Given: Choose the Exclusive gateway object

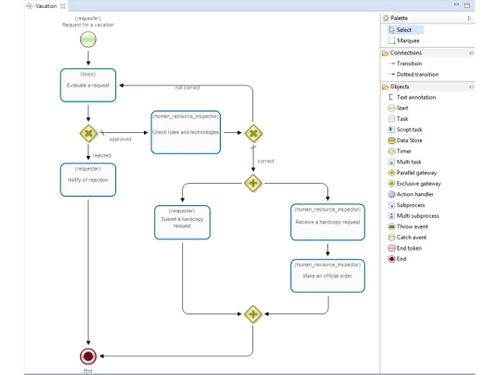Looking at the screenshot, I should pyautogui.click(x=415, y=183).
